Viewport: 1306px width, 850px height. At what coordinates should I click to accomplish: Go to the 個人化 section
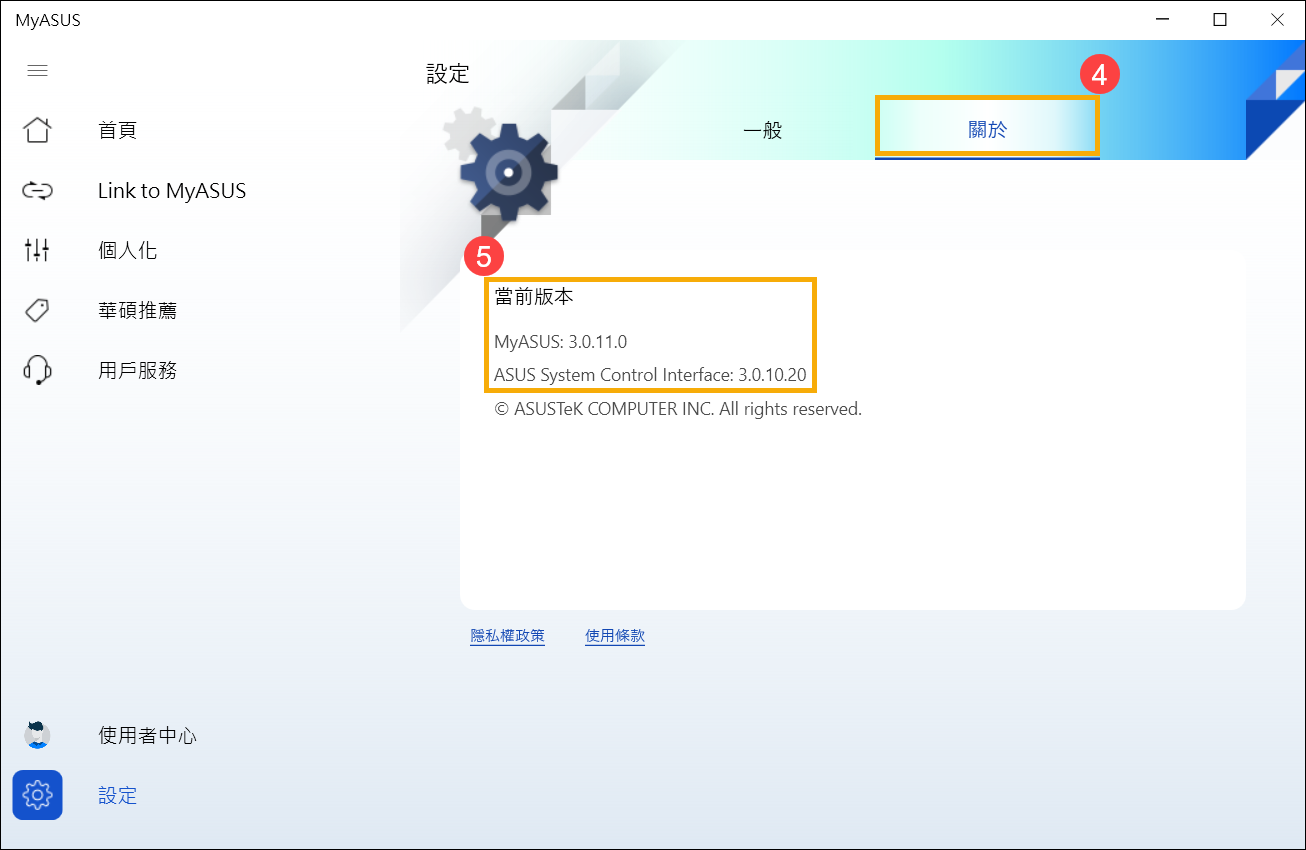coord(127,250)
